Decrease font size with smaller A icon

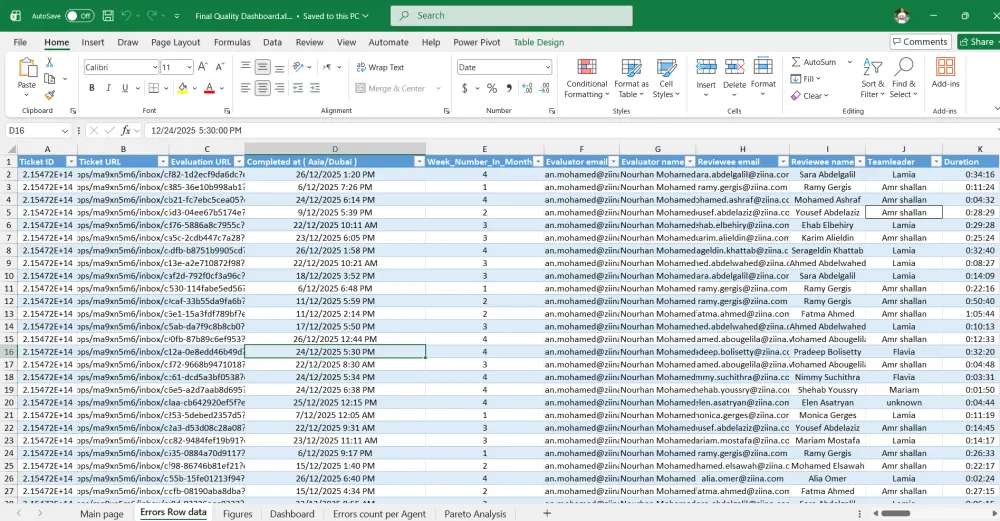(x=220, y=67)
